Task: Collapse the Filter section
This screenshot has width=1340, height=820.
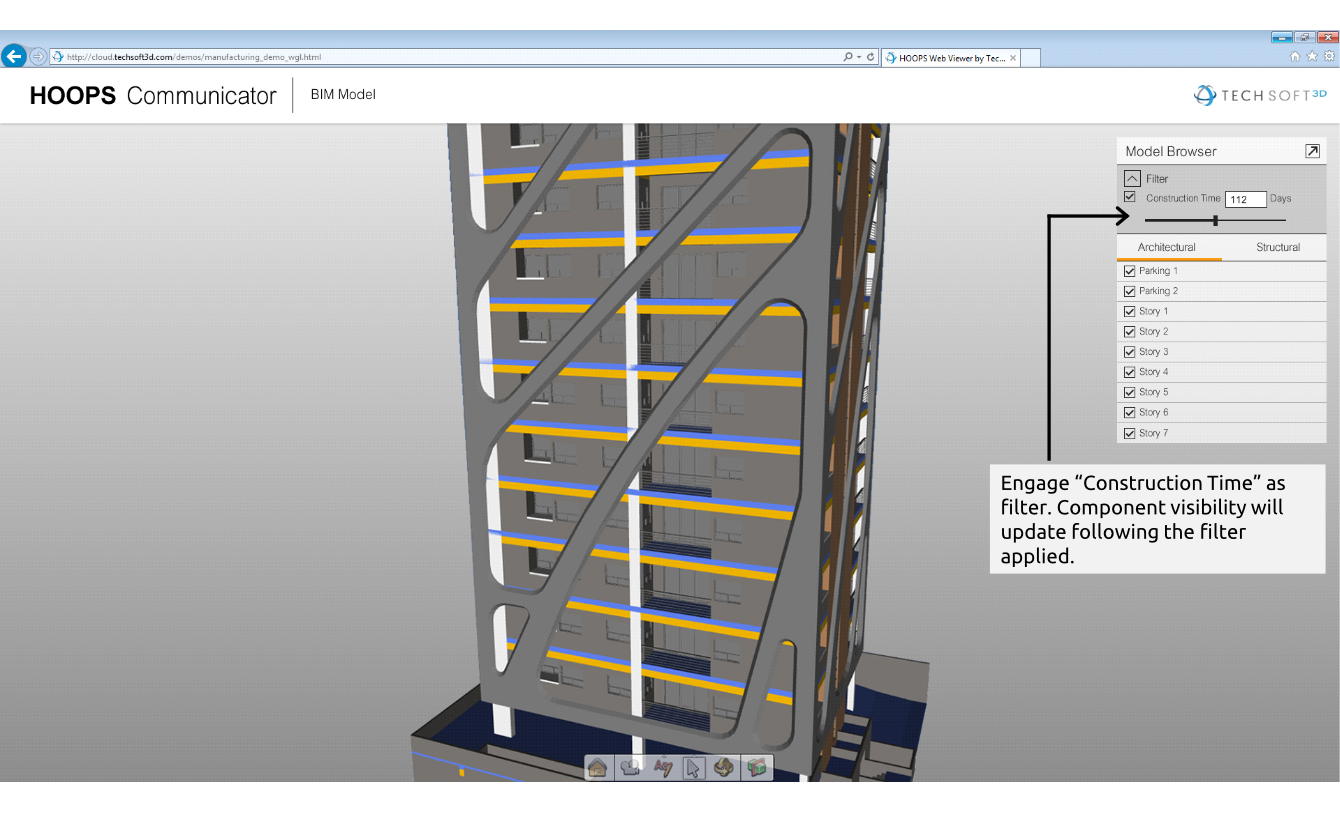Action: (x=1131, y=177)
